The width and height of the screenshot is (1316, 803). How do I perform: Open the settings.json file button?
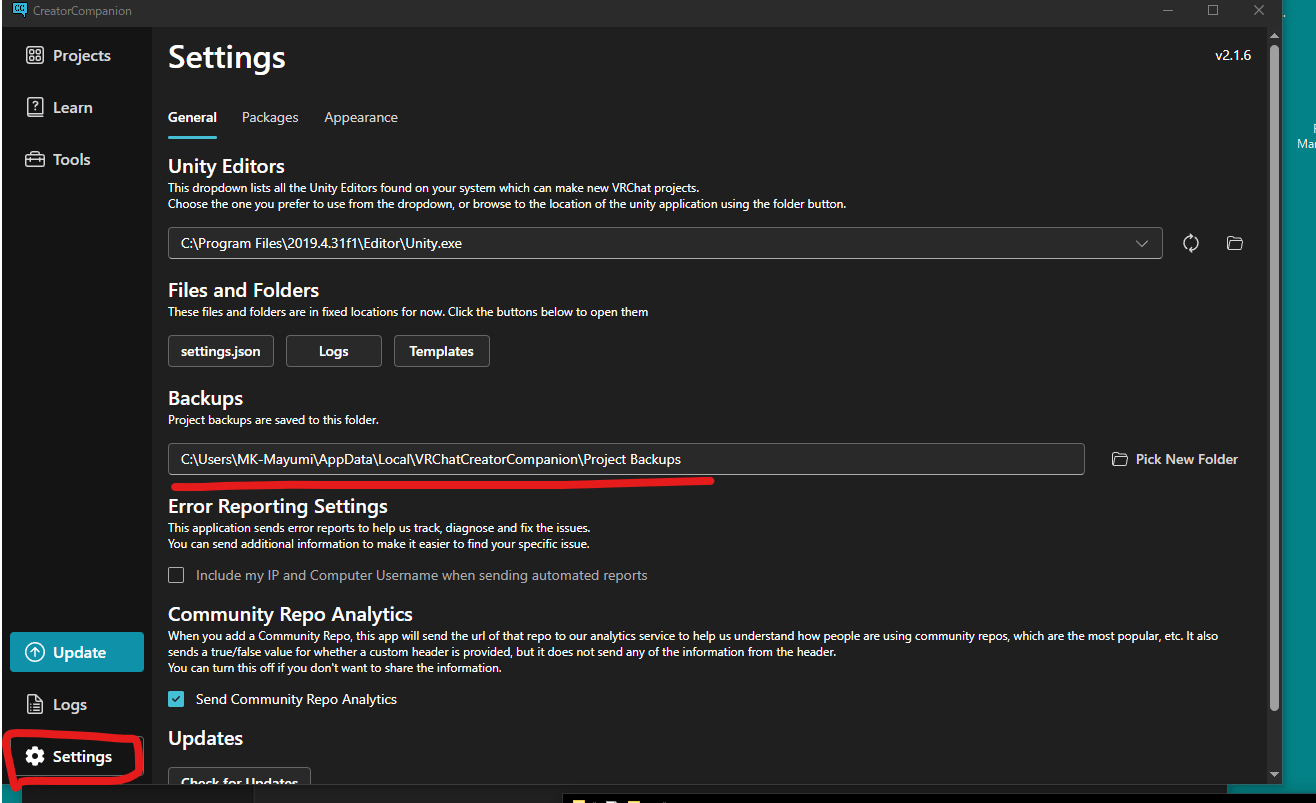click(221, 351)
